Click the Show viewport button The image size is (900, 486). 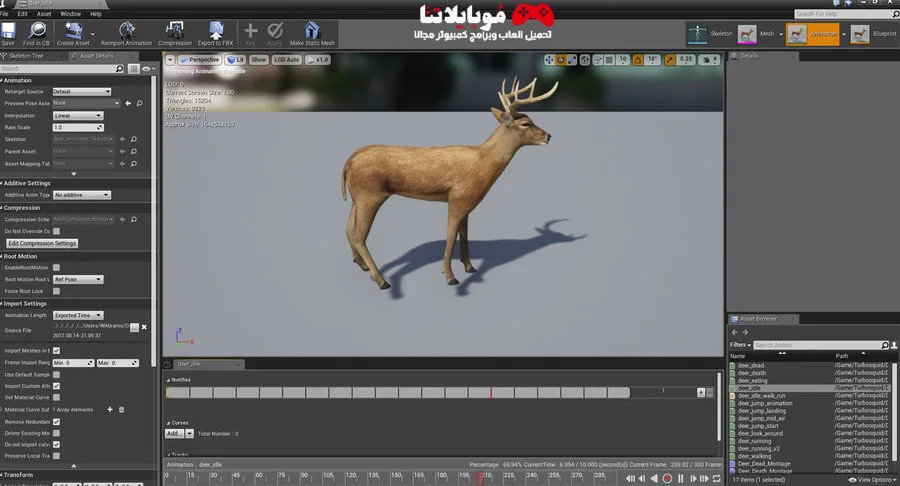pos(259,60)
